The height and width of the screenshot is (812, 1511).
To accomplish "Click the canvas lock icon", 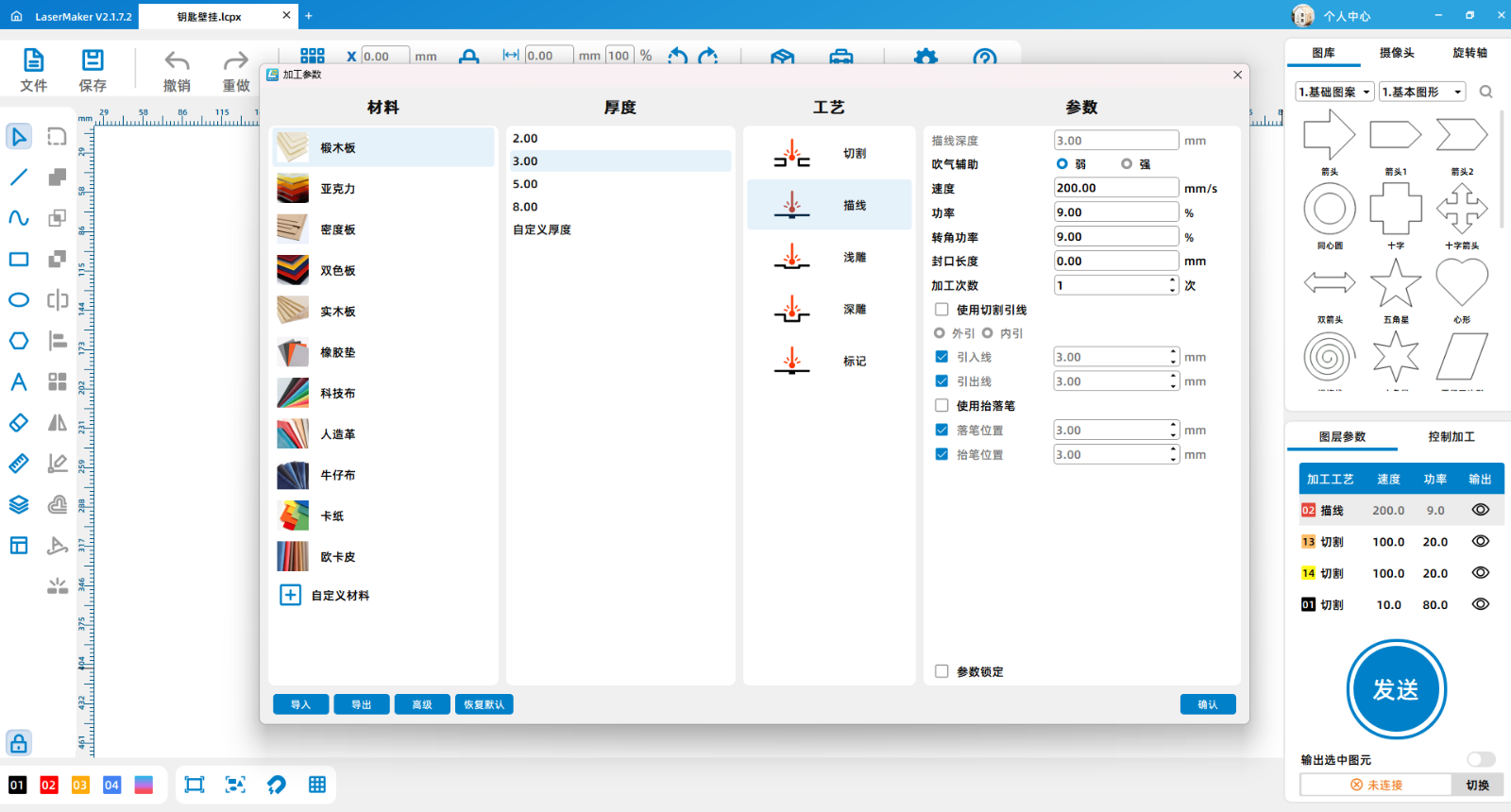I will coord(19,743).
